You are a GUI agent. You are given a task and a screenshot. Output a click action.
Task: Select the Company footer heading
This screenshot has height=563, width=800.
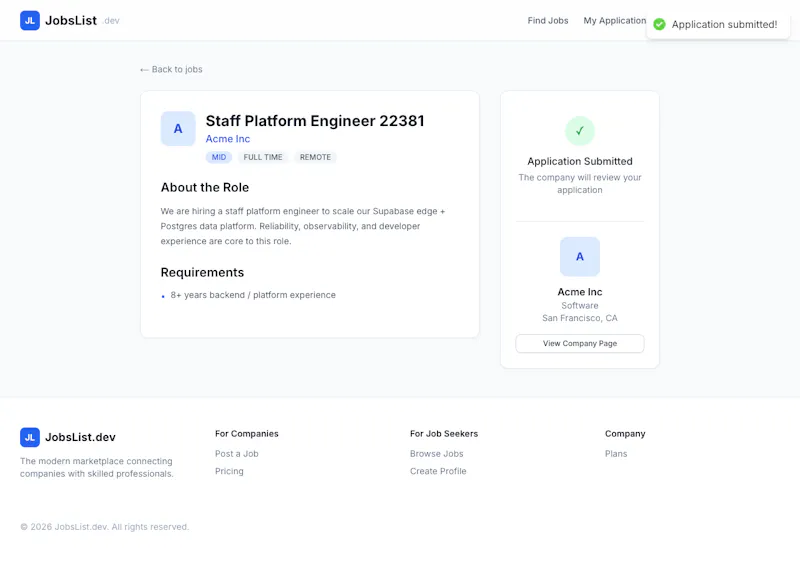625,434
